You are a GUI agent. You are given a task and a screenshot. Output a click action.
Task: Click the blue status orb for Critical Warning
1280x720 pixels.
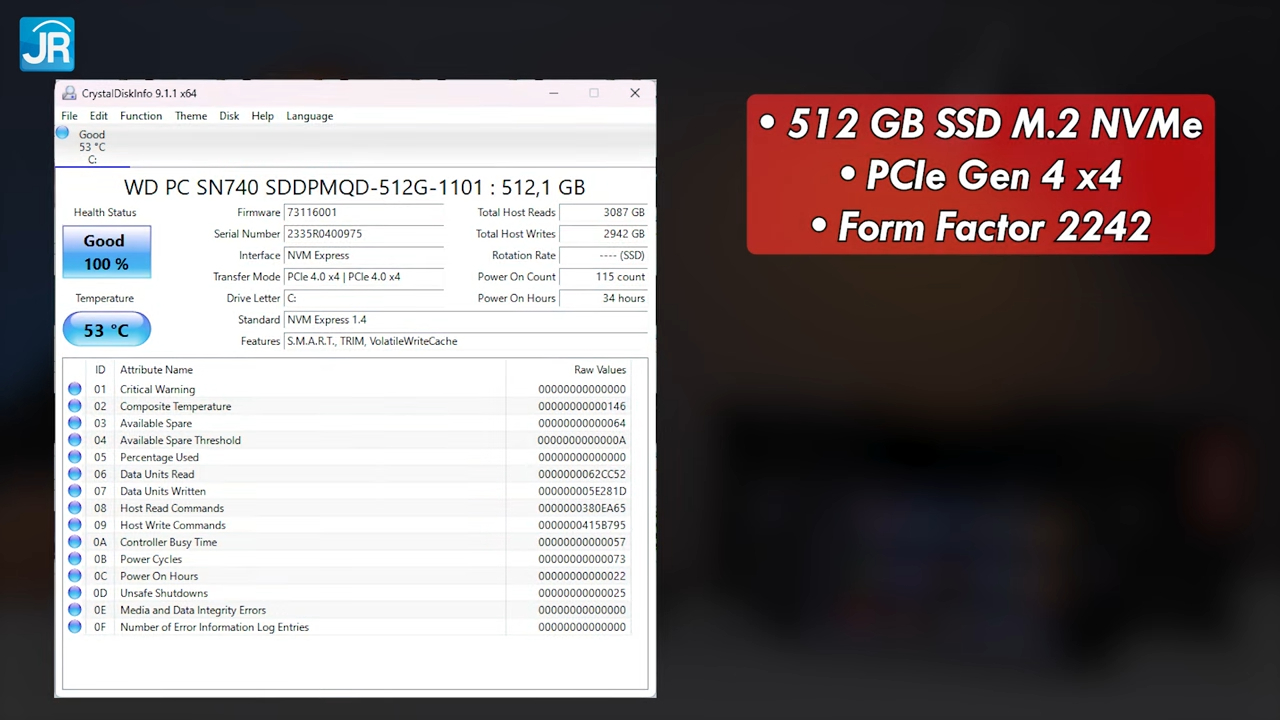pos(75,389)
